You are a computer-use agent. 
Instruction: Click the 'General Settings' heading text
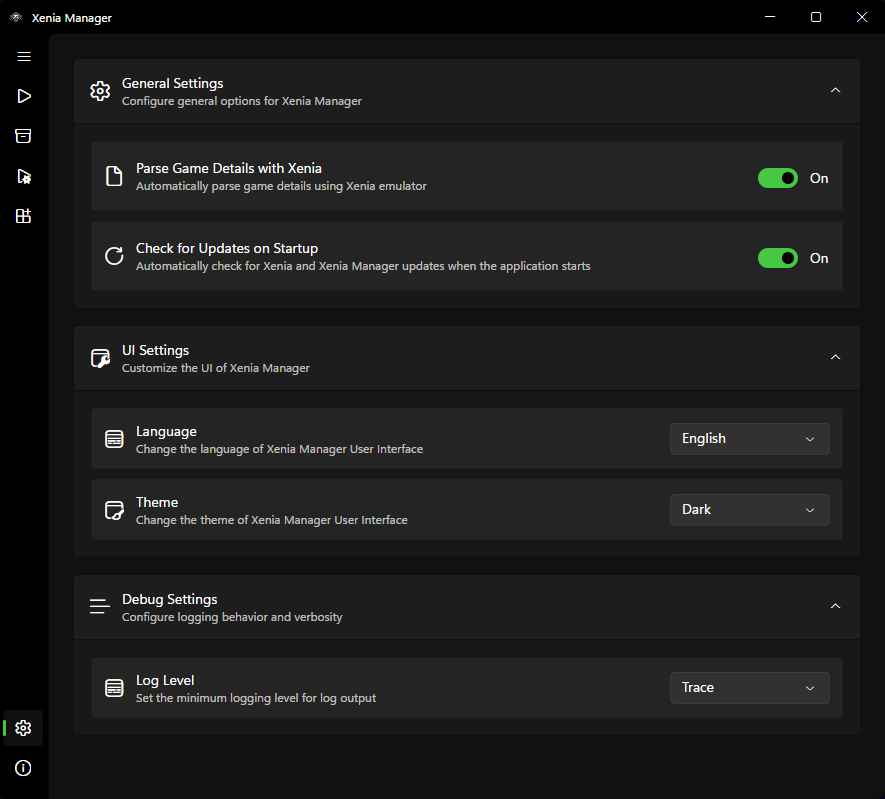[173, 84]
